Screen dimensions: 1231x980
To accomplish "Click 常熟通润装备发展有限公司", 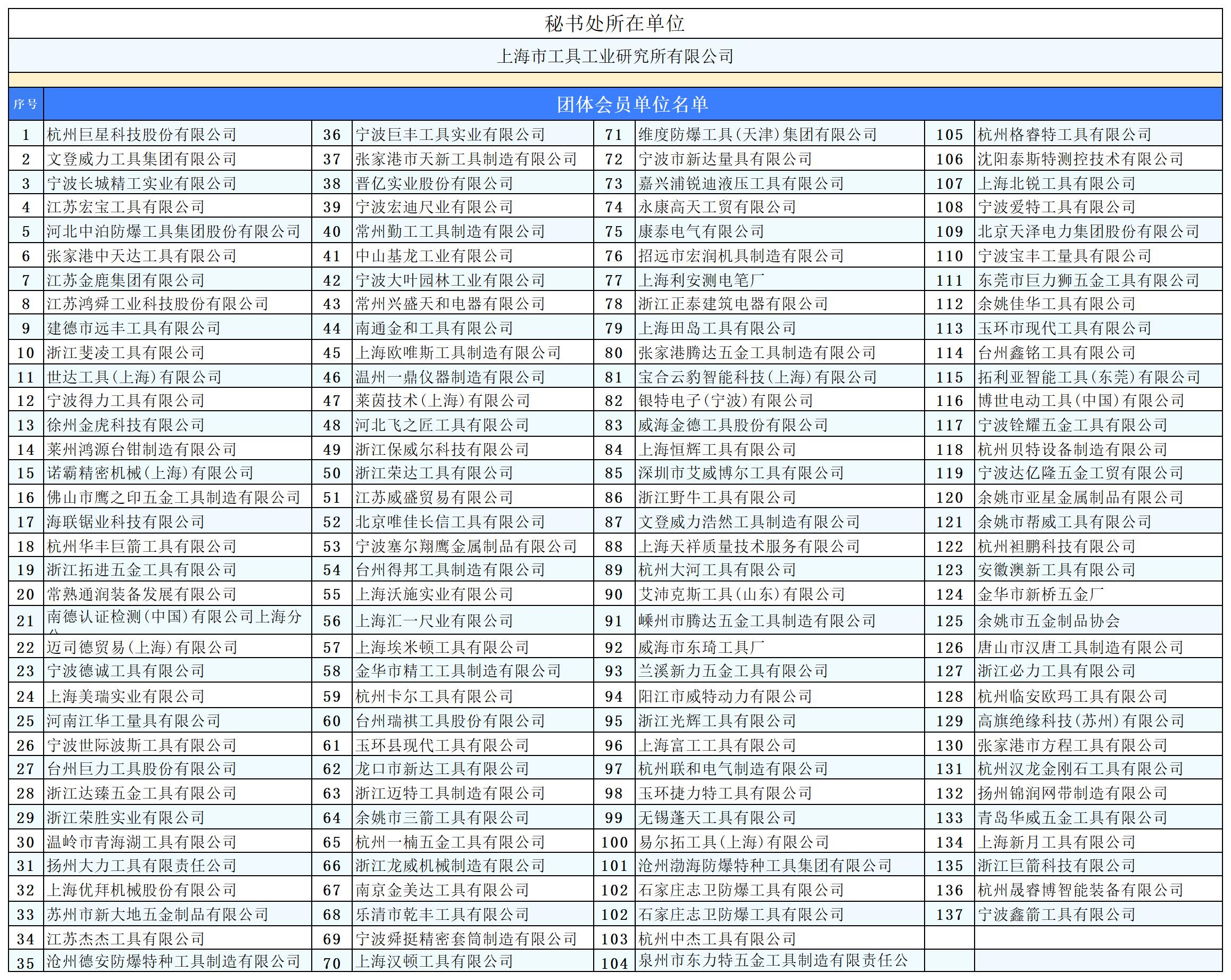I will click(x=142, y=594).
